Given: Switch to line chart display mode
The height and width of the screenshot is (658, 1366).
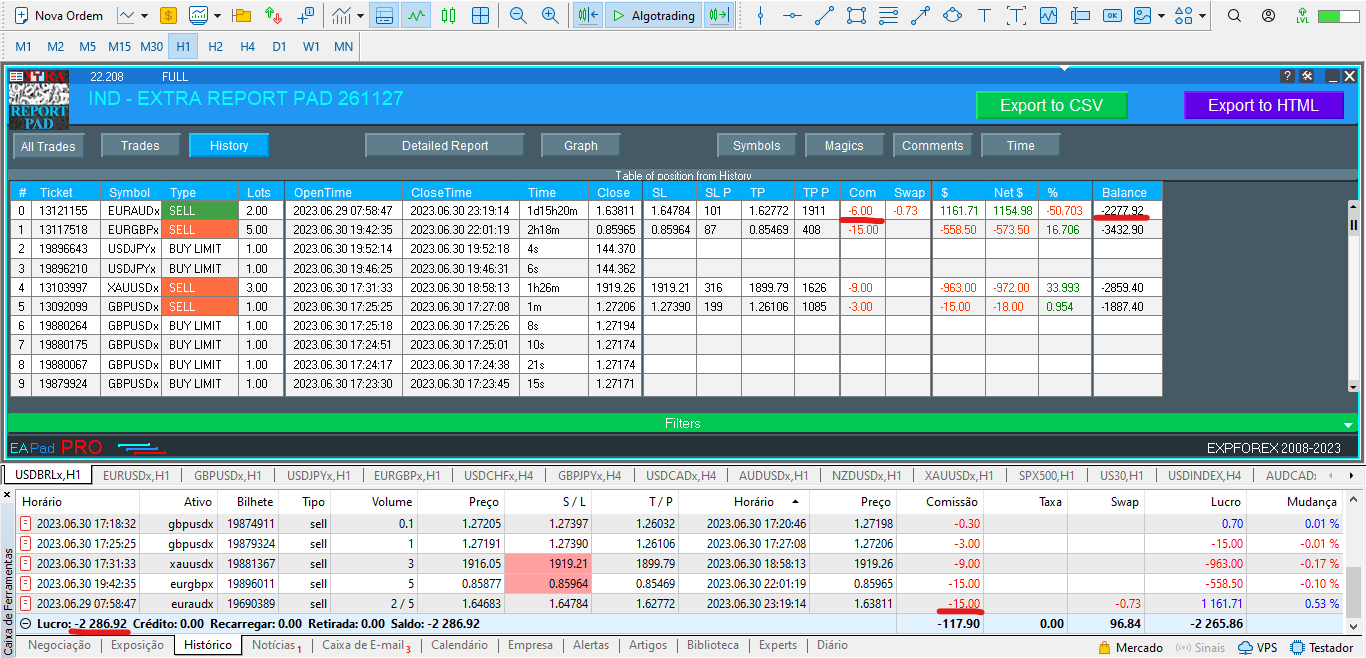Looking at the screenshot, I should 417,16.
